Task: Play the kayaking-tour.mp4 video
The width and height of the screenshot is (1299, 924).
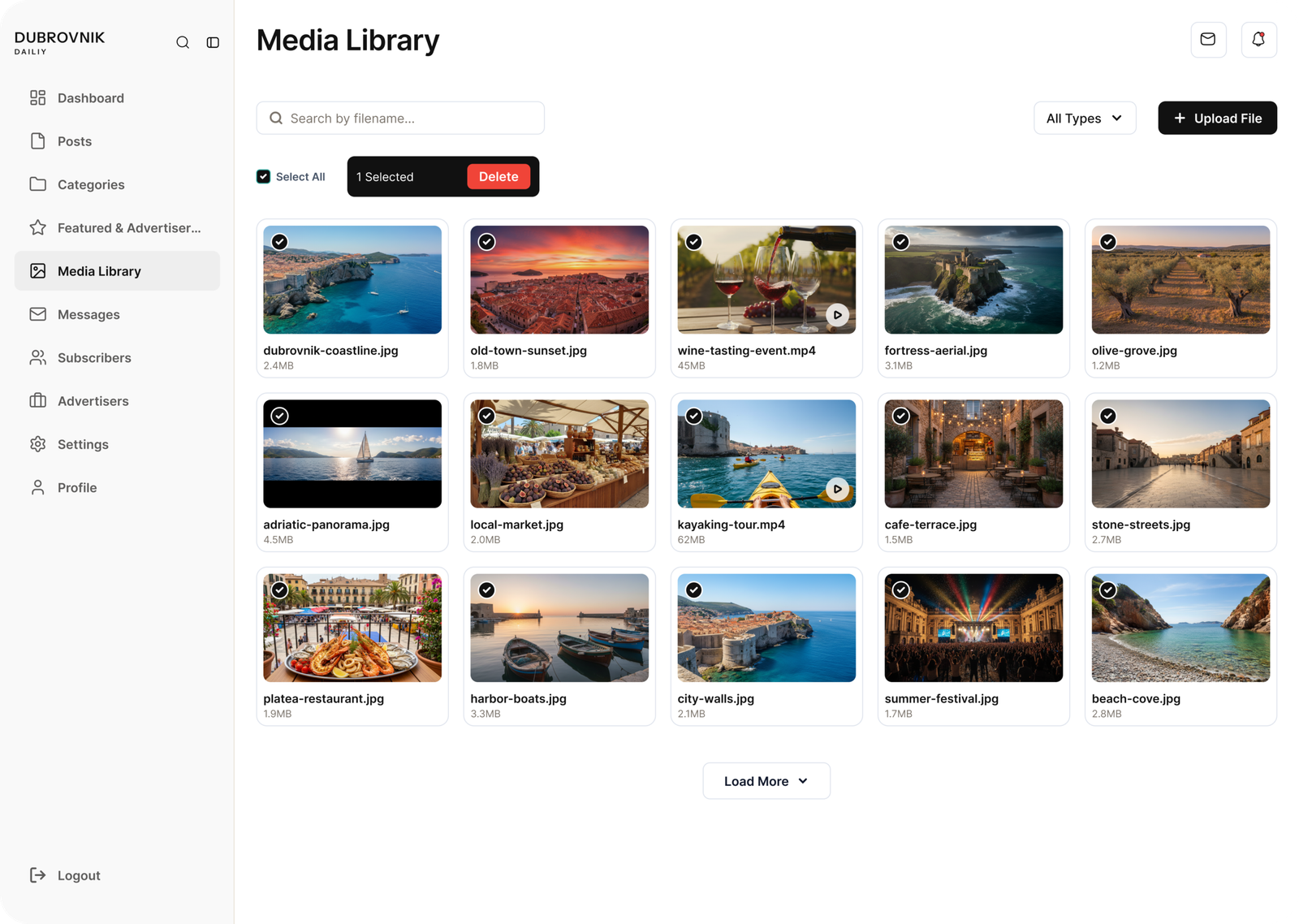Action: click(837, 489)
